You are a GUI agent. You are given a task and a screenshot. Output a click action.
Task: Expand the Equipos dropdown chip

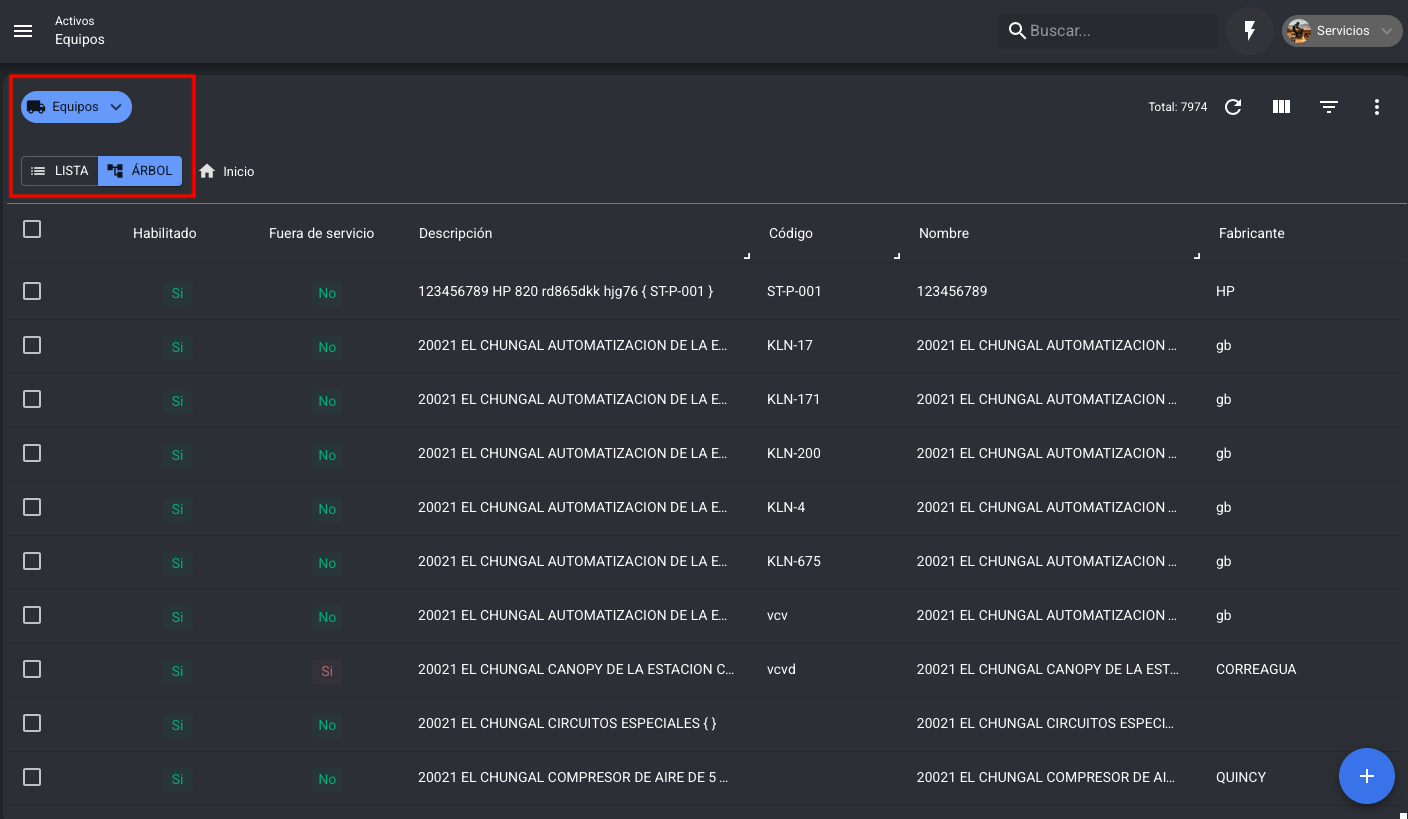click(x=77, y=107)
